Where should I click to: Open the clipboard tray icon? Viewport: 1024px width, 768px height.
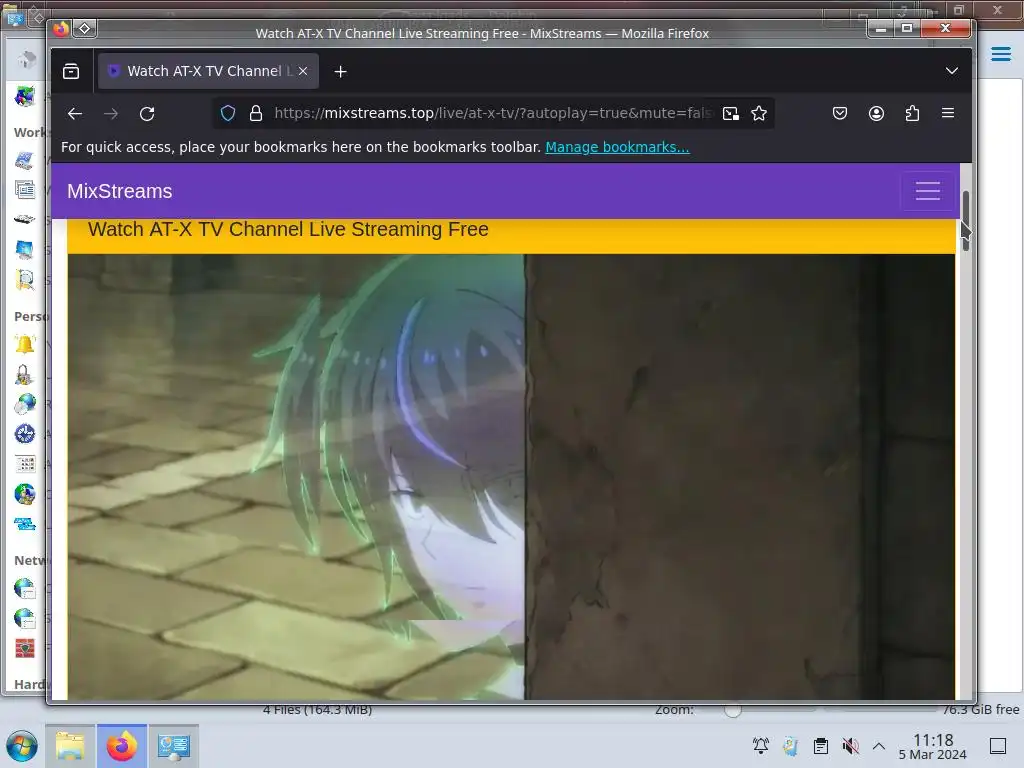coord(821,746)
